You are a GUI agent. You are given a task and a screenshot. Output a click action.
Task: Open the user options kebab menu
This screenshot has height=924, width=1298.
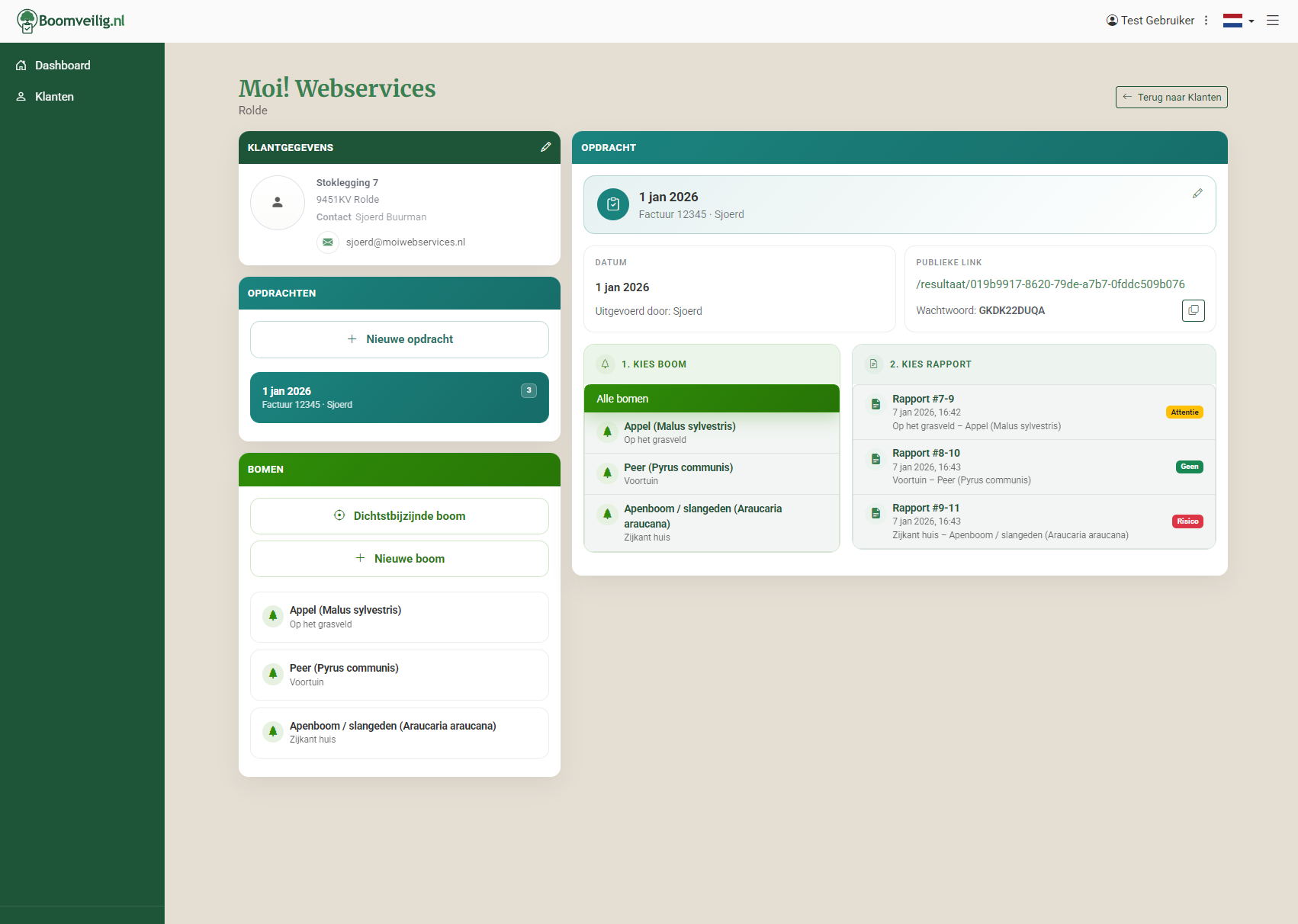coord(1206,21)
